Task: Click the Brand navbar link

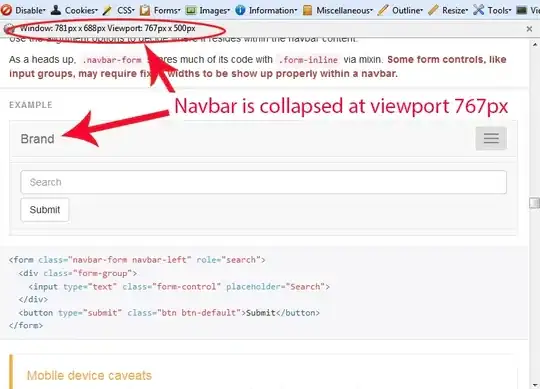Action: [x=38, y=139]
